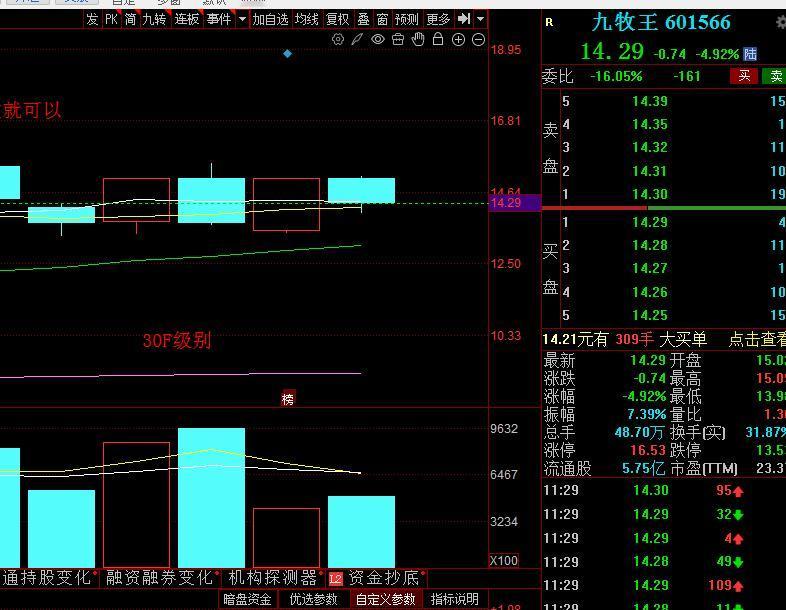Click the skip-to-end arrow icon in toolbar
This screenshot has height=610, width=786.
point(464,19)
